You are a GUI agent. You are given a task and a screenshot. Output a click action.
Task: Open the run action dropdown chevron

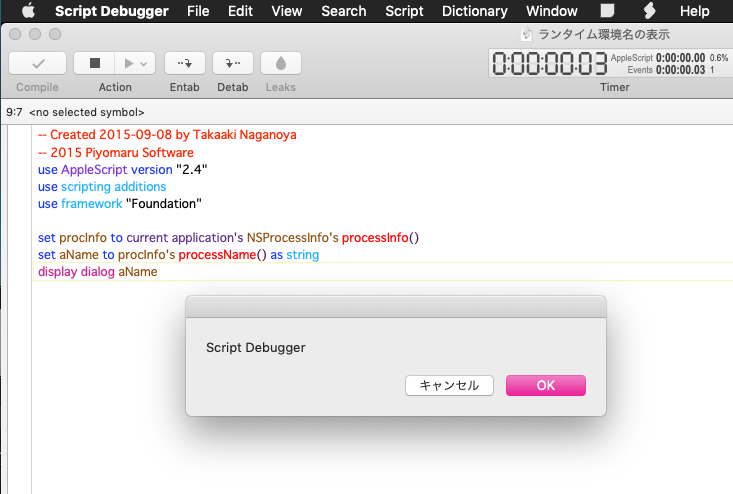[x=144, y=64]
